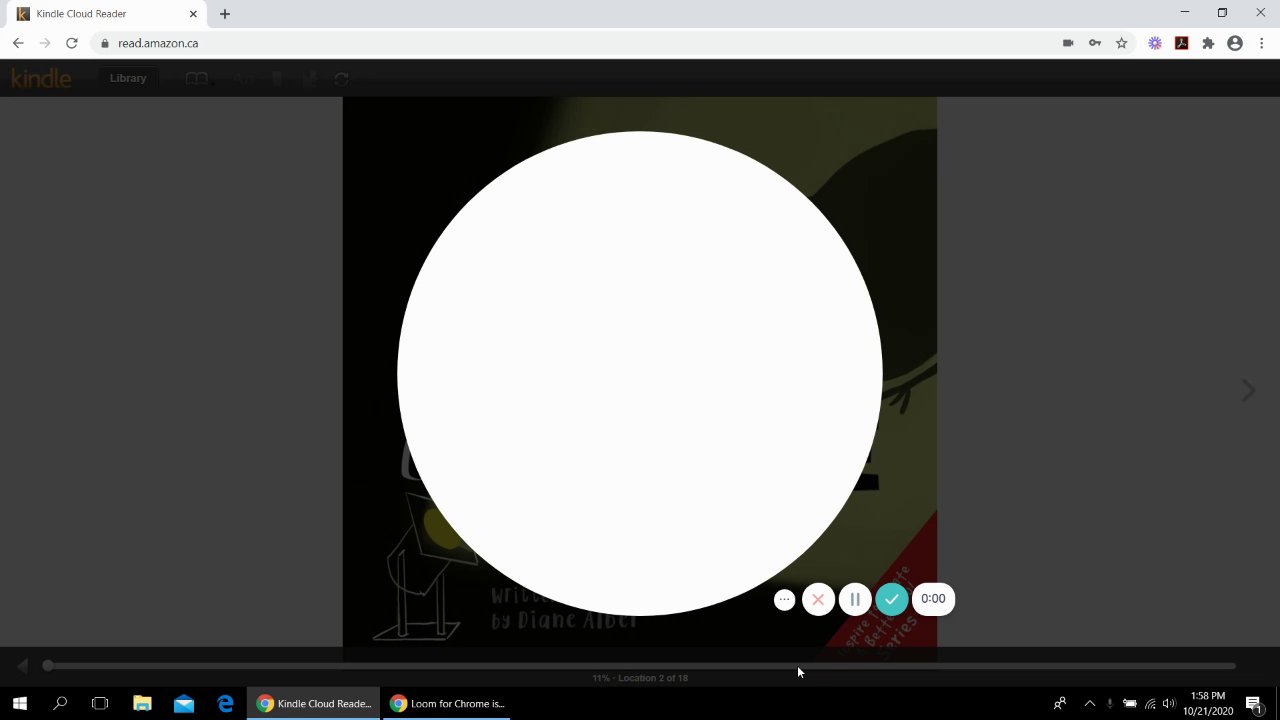Screen dimensions: 1280x720
Task: Click the book cover page
Action: (640, 378)
